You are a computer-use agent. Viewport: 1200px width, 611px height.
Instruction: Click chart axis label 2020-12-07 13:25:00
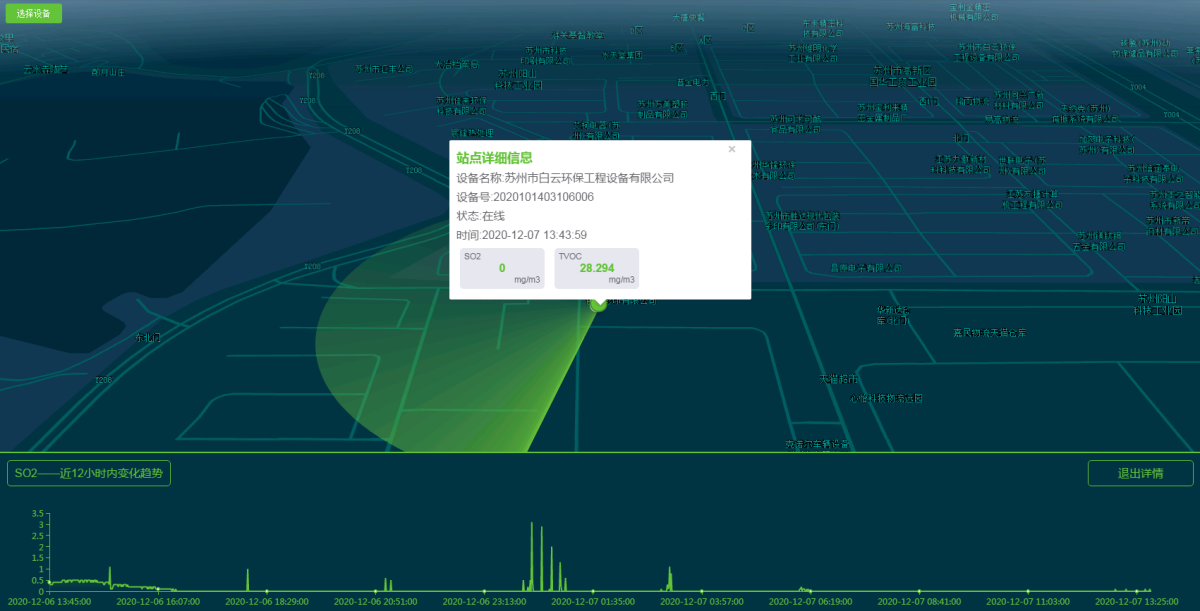[1137, 602]
